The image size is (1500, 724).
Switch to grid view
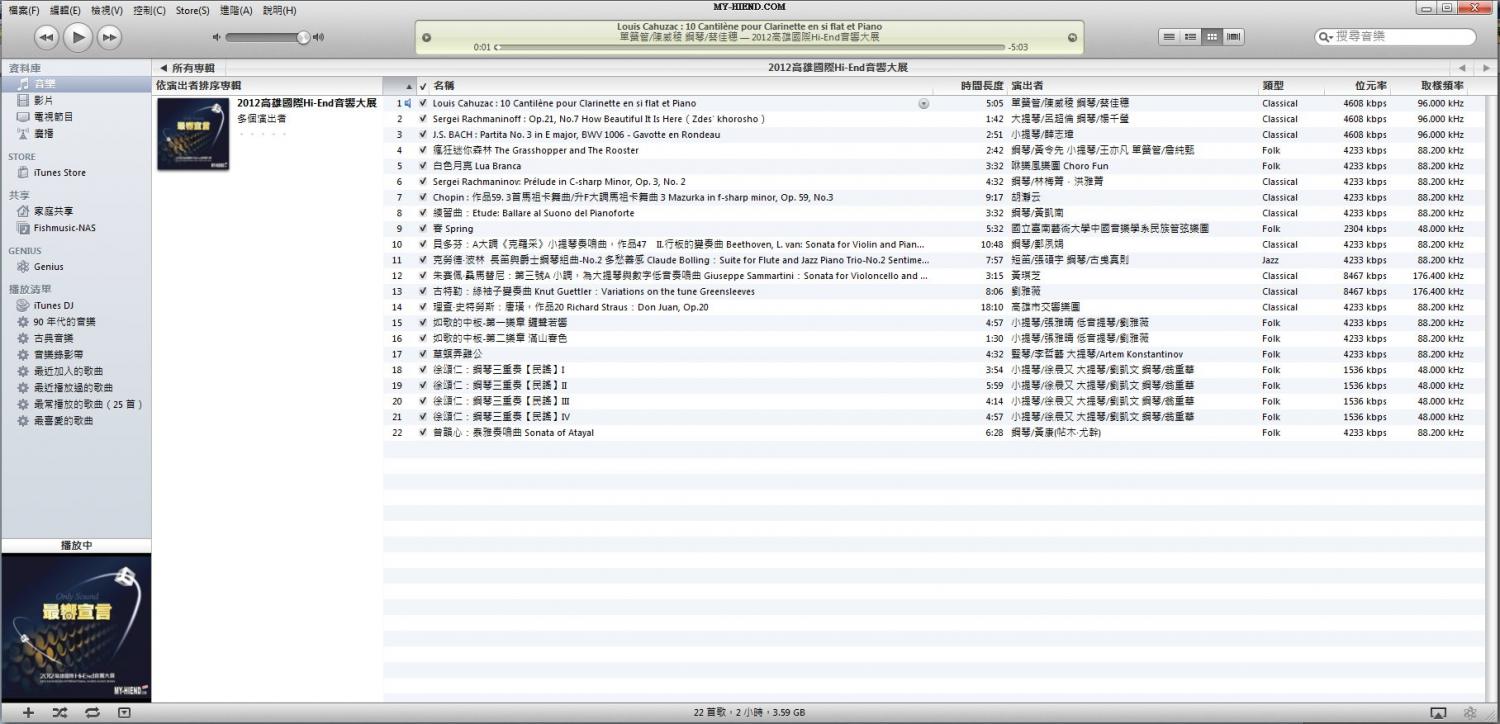coord(1212,37)
